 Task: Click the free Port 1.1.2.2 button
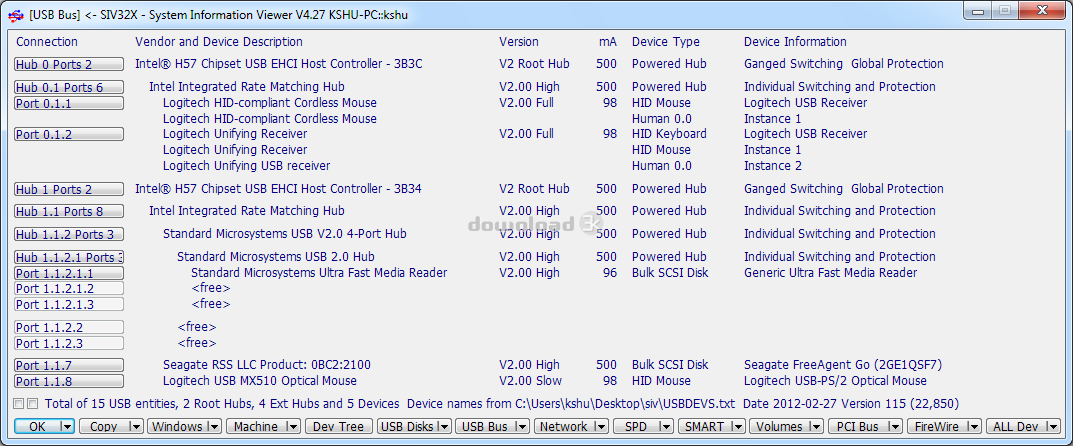tap(69, 327)
